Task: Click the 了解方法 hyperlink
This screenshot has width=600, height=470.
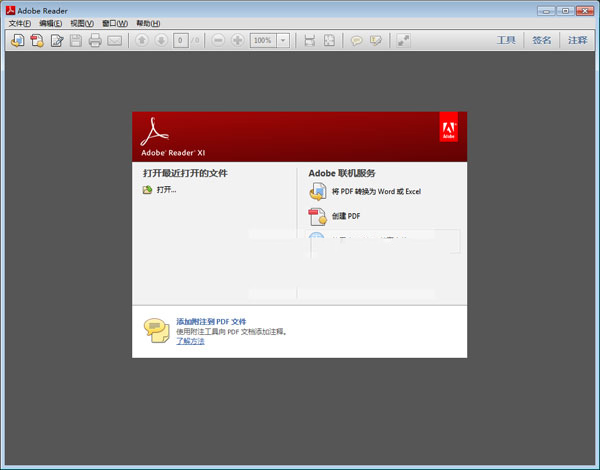Action: 190,341
